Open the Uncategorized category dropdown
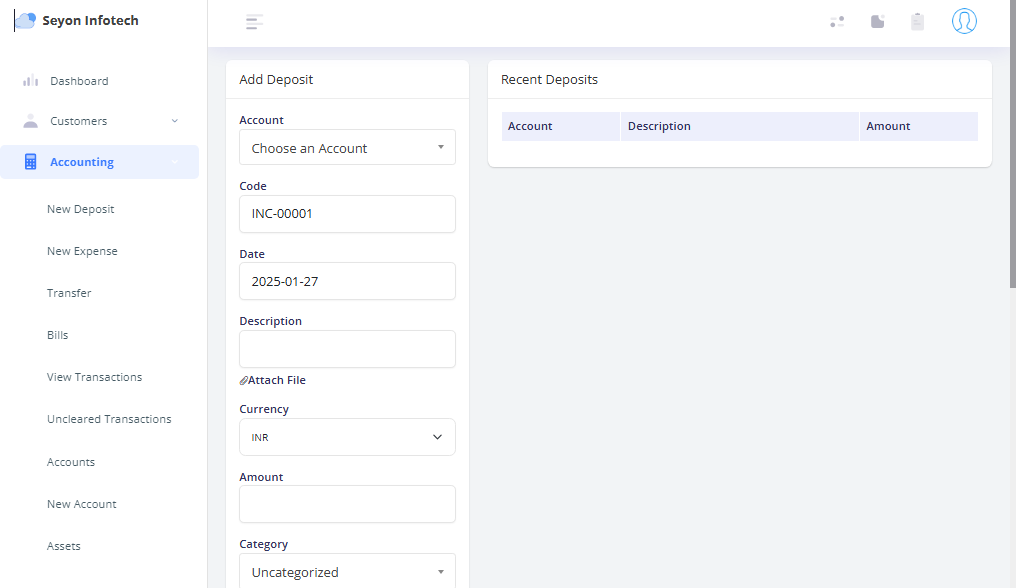1016x588 pixels. (x=347, y=572)
